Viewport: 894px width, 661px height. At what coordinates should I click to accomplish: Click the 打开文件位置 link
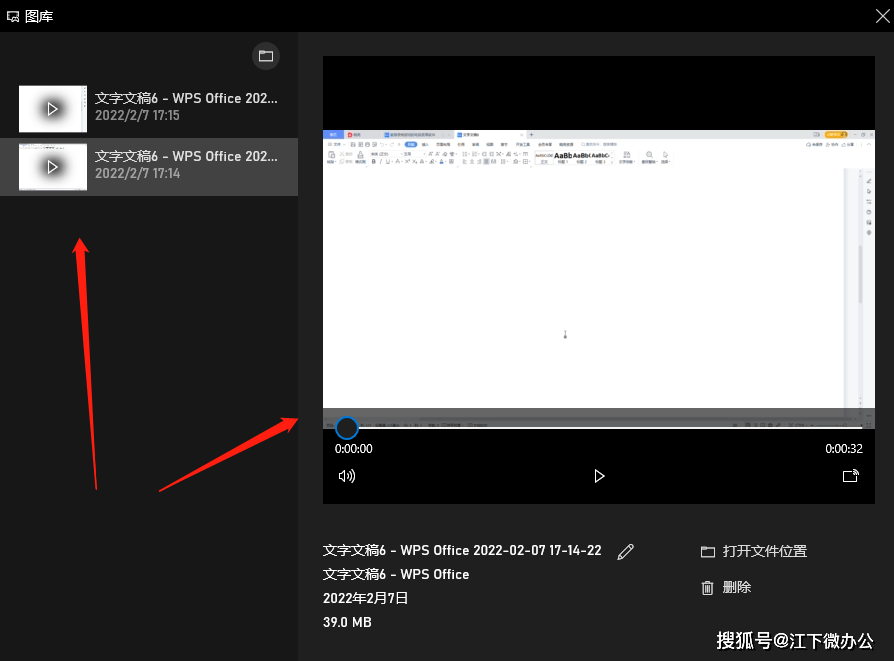(x=765, y=551)
